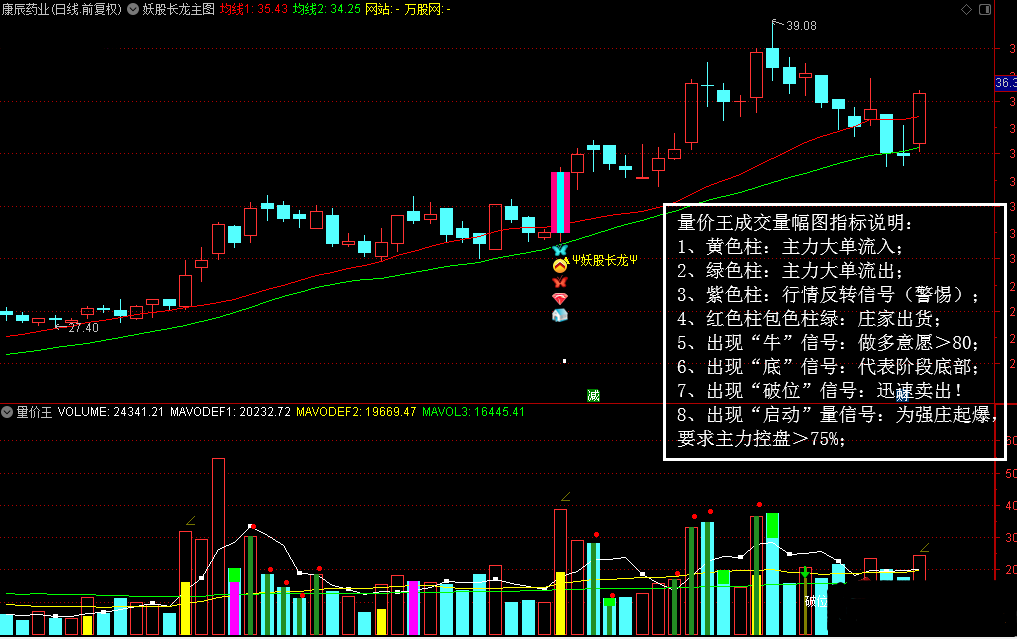Click legend text 要求主力控盘>75%
Image resolution: width=1017 pixels, height=639 pixels.
(761, 439)
